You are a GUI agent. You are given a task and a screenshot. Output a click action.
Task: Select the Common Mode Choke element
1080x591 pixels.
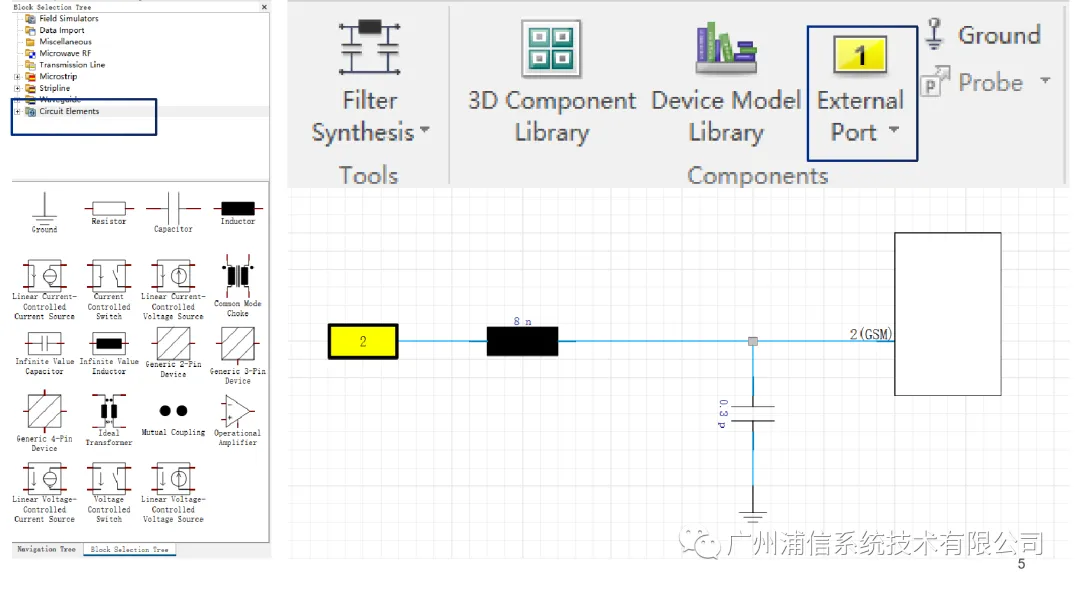tap(238, 286)
